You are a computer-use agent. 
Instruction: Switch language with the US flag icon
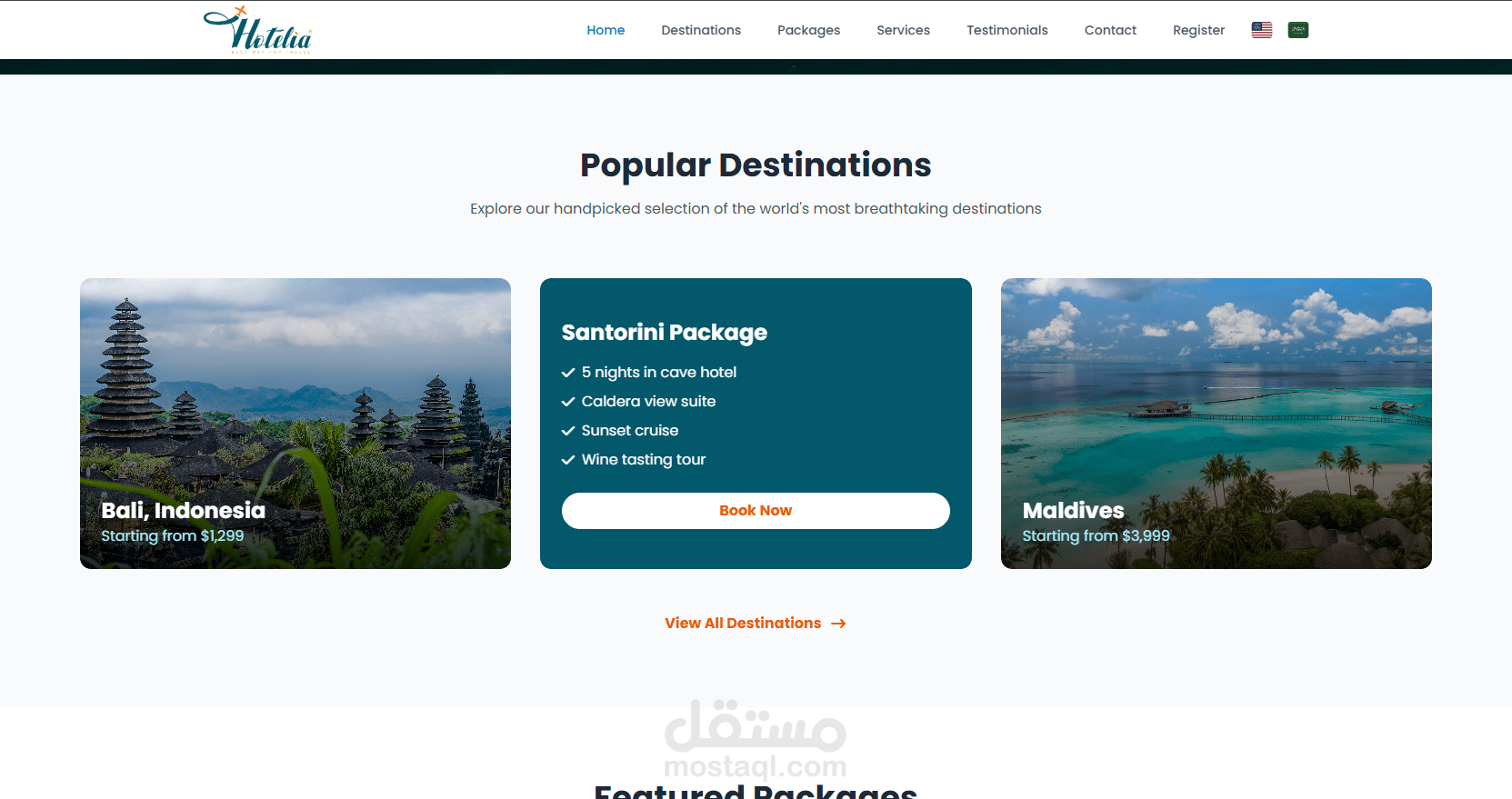[x=1262, y=30]
